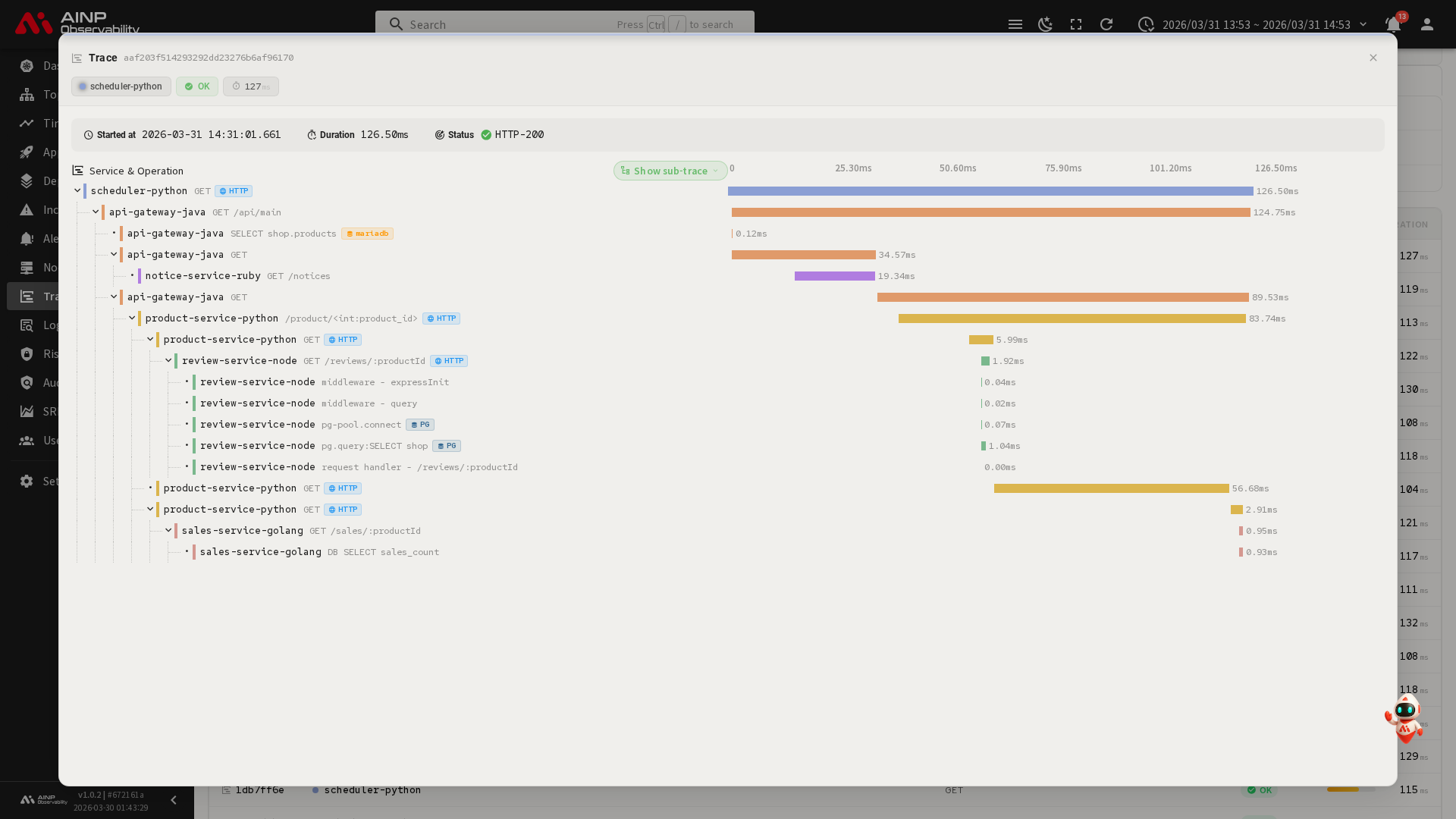Open the user account icon
The width and height of the screenshot is (1456, 819).
[x=1427, y=24]
